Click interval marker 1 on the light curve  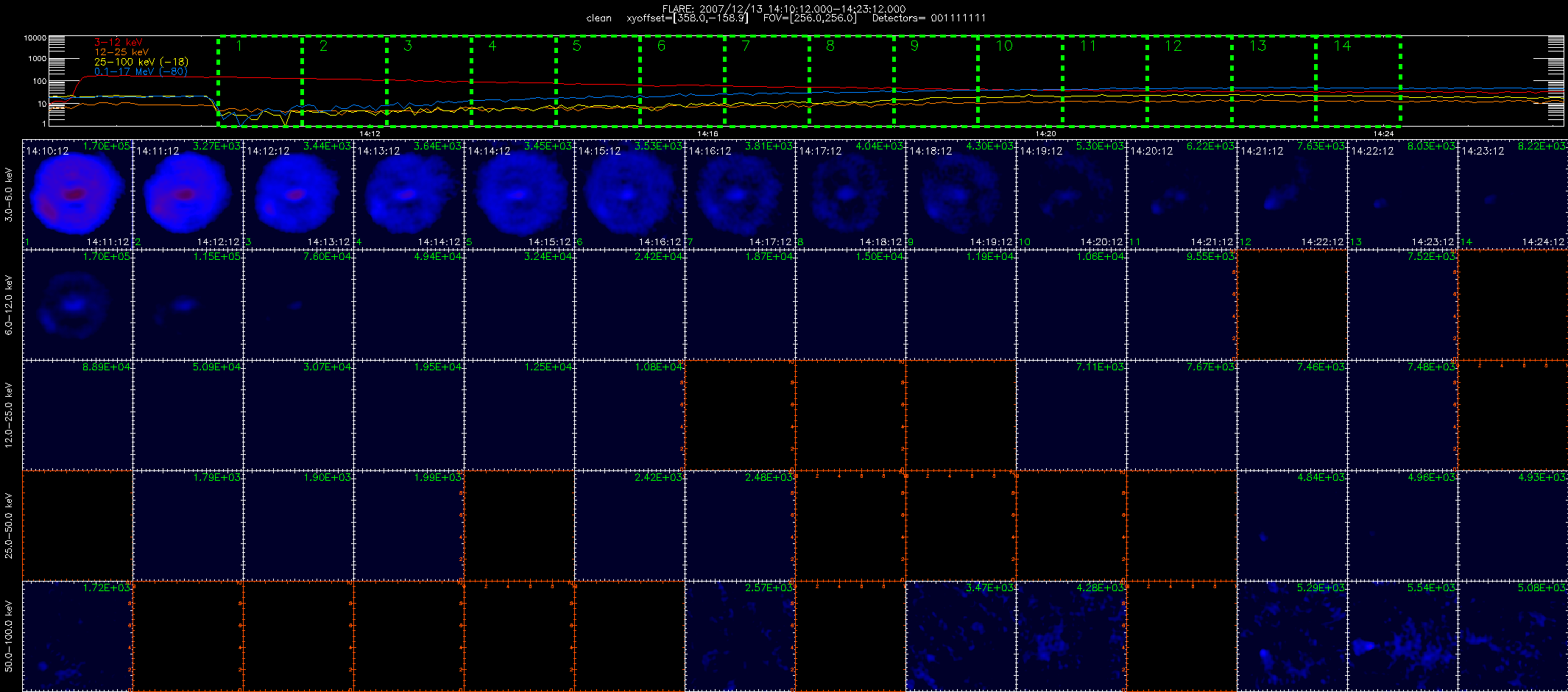tap(239, 46)
